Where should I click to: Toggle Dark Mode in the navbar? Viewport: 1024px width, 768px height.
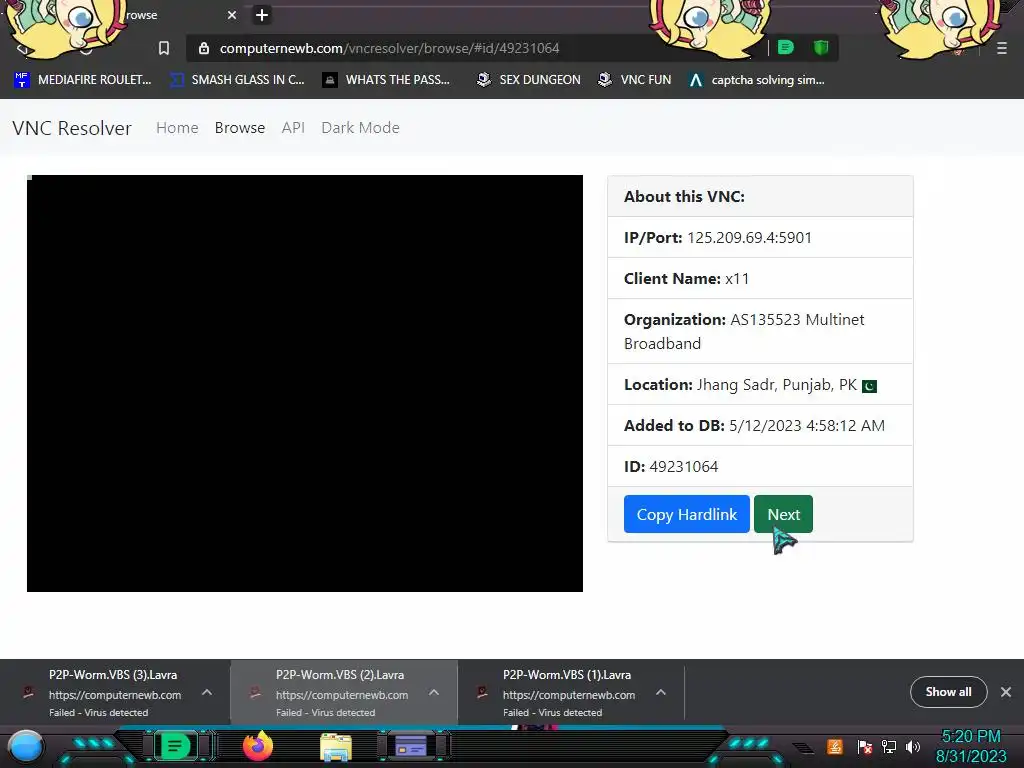pyautogui.click(x=360, y=128)
